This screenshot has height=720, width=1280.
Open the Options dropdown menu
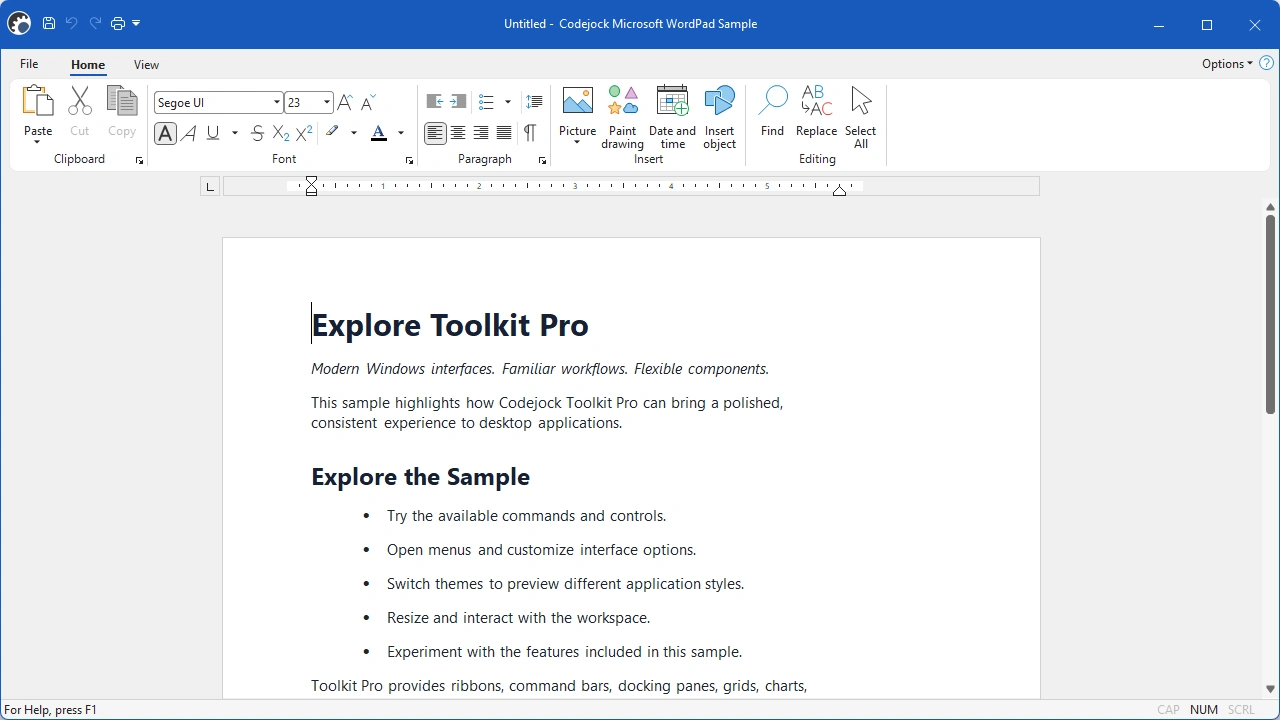[1227, 64]
